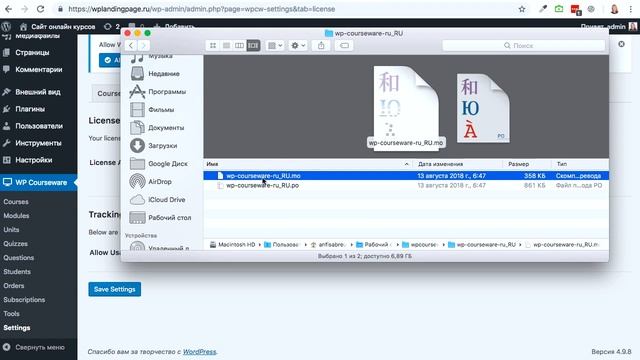Open Комментарии in WordPress menu
This screenshot has height=360, width=640.
(x=38, y=69)
